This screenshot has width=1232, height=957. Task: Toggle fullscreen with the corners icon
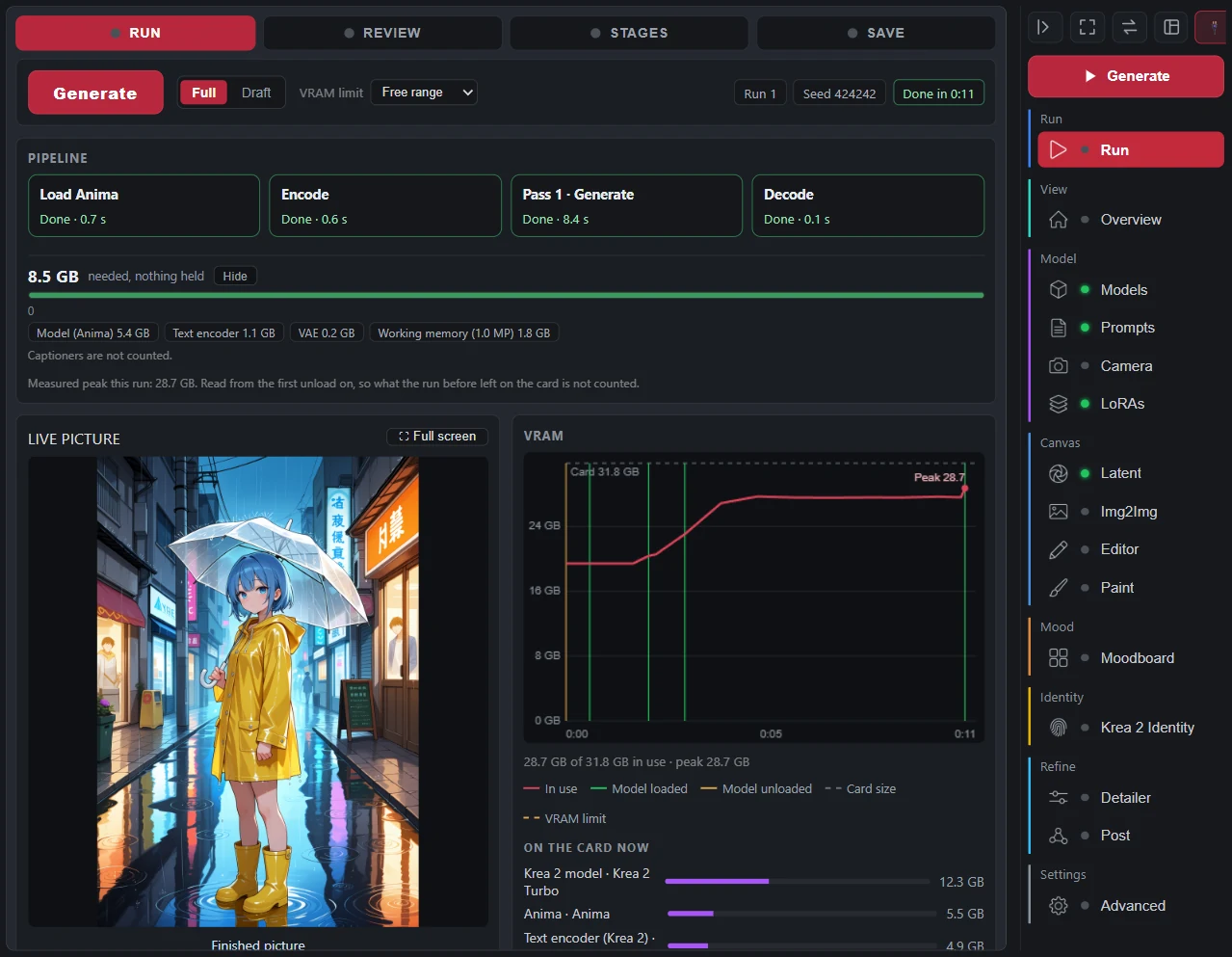click(x=1088, y=27)
